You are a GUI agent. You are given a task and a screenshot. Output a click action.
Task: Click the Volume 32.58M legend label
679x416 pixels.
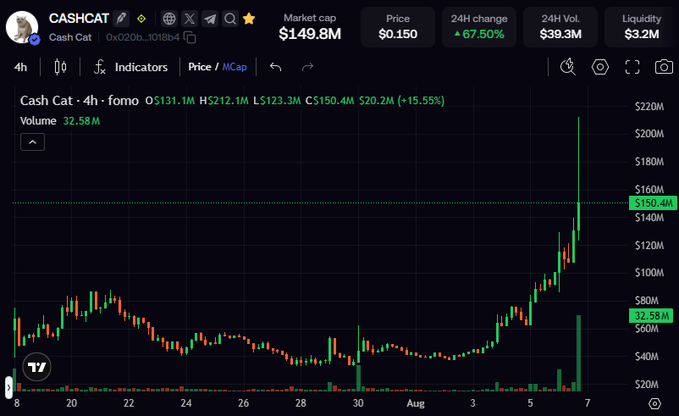60,121
